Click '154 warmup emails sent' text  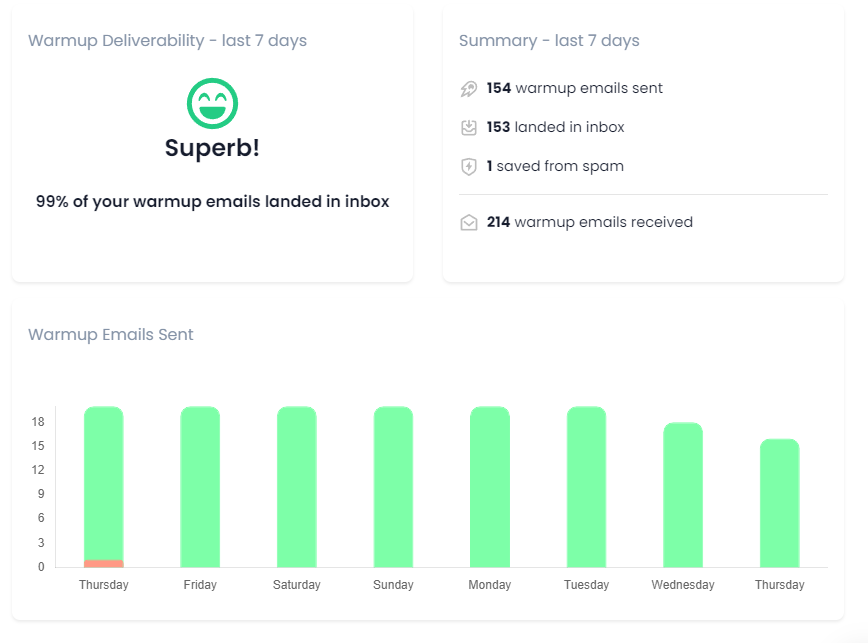[x=575, y=88]
